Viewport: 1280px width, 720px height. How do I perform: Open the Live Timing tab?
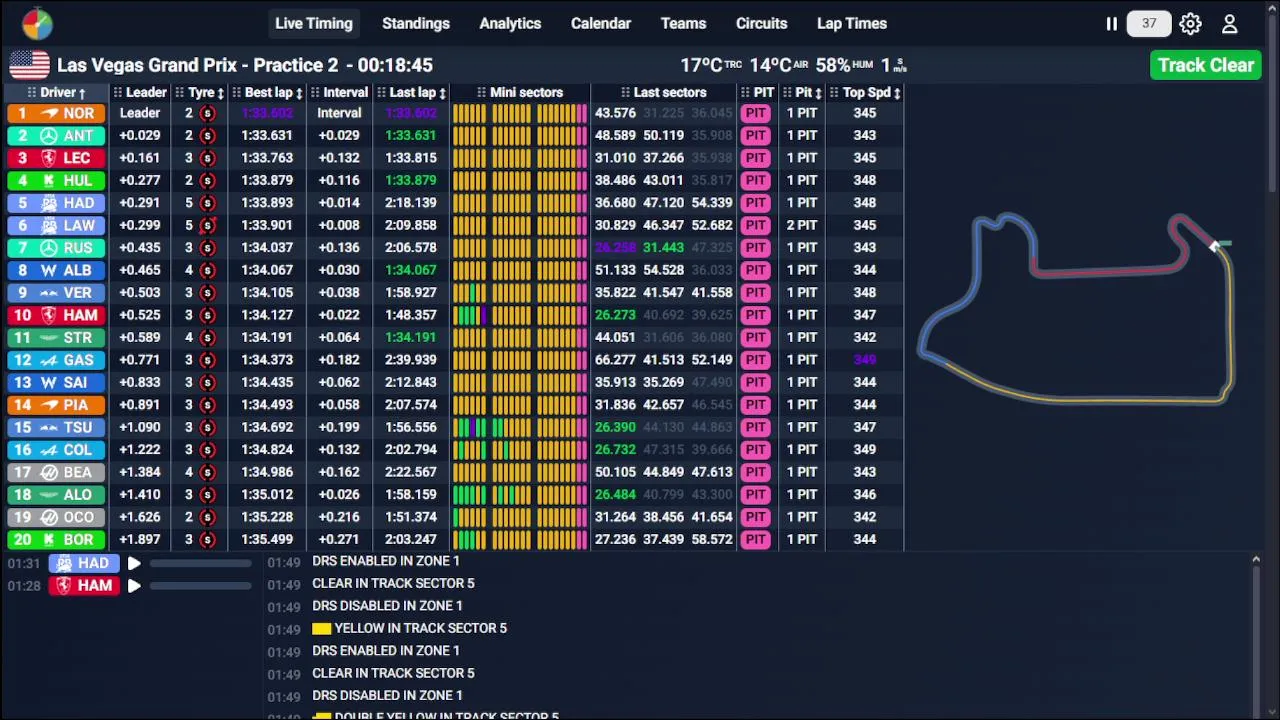click(x=314, y=23)
